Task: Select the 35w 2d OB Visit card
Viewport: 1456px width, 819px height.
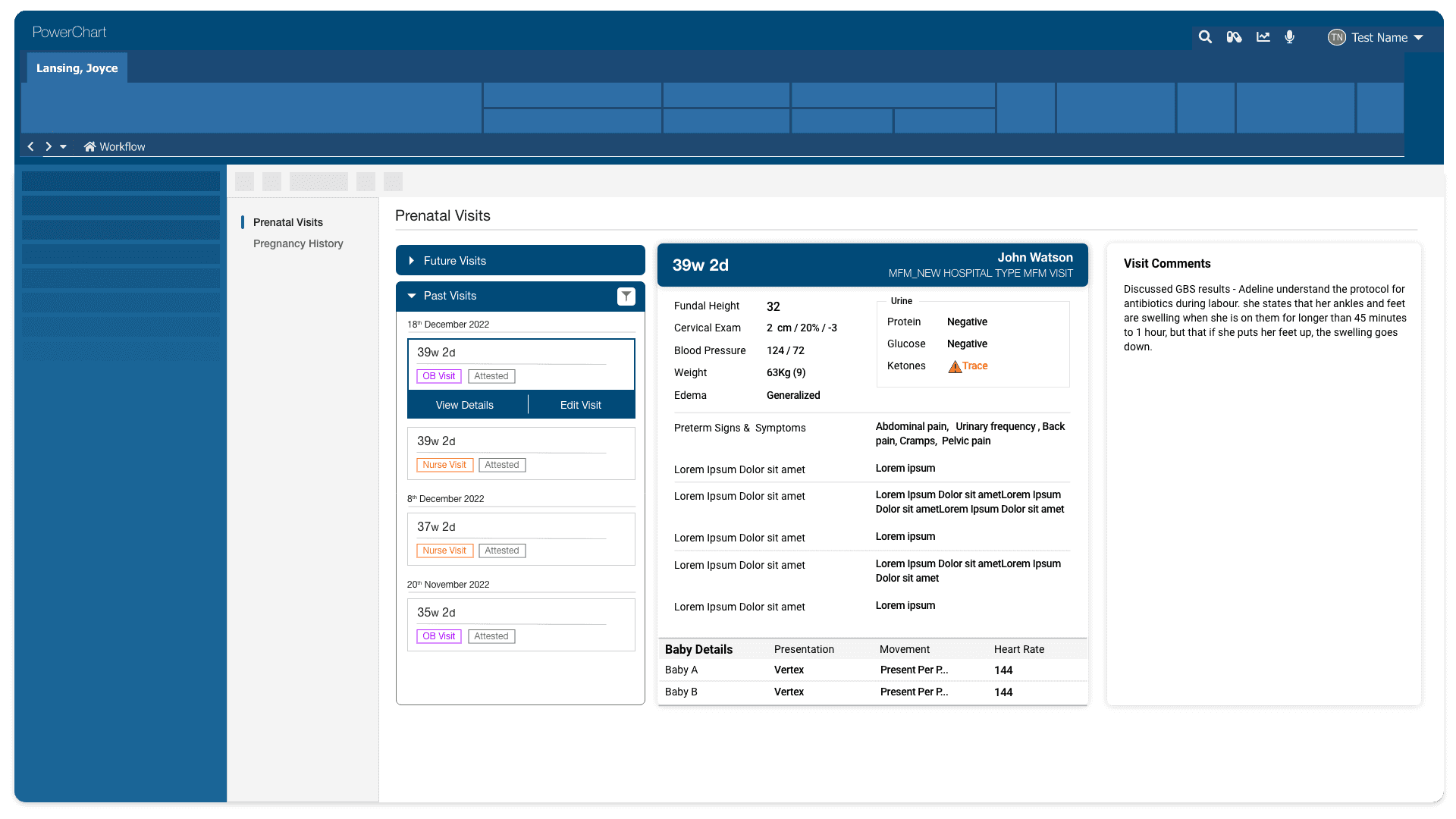Action: (x=521, y=624)
